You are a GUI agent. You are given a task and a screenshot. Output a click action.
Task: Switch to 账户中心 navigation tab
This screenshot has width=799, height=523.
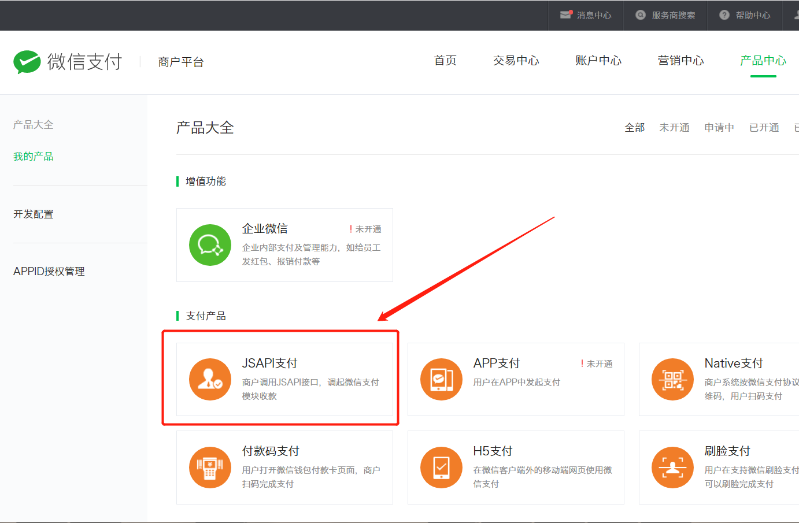(x=598, y=60)
